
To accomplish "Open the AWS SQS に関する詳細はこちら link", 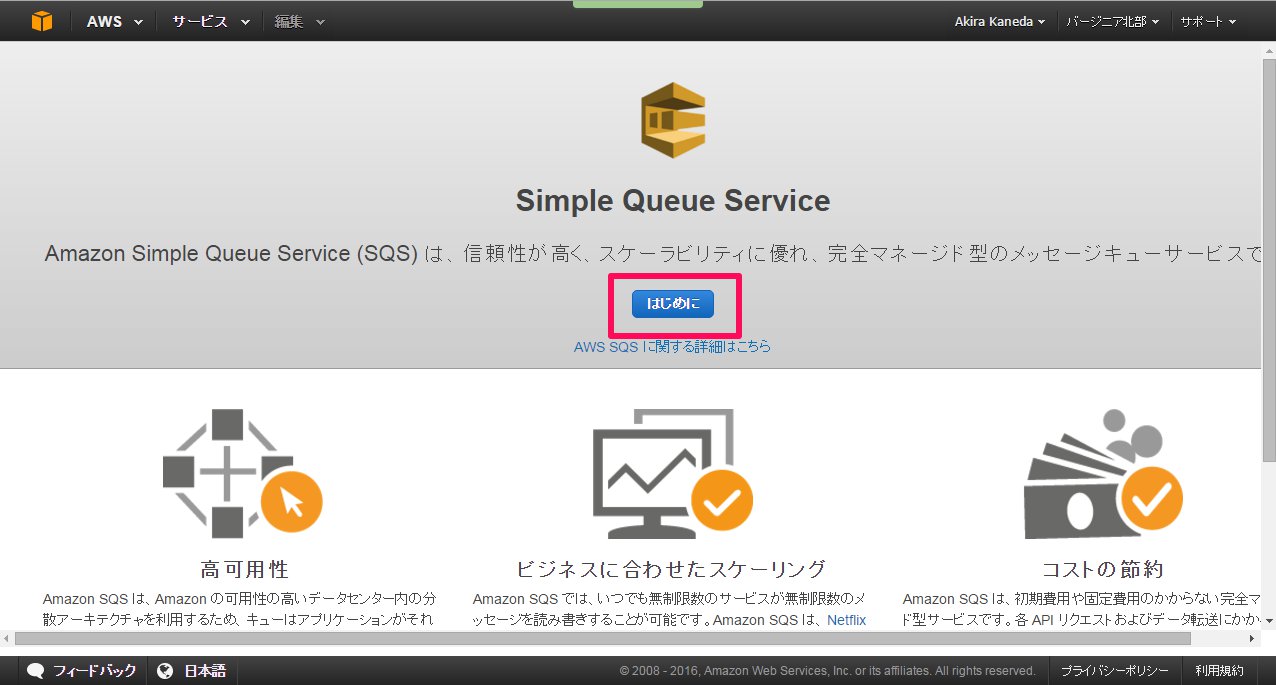I will pyautogui.click(x=672, y=347).
